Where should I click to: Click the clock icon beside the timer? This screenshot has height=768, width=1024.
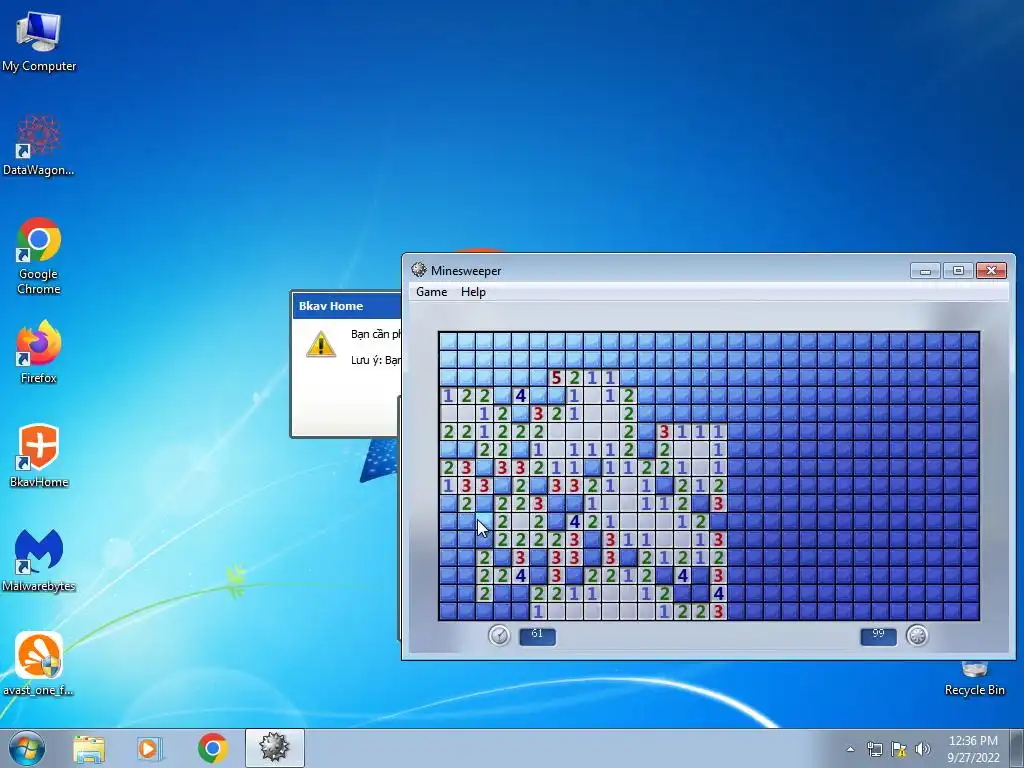coord(499,635)
